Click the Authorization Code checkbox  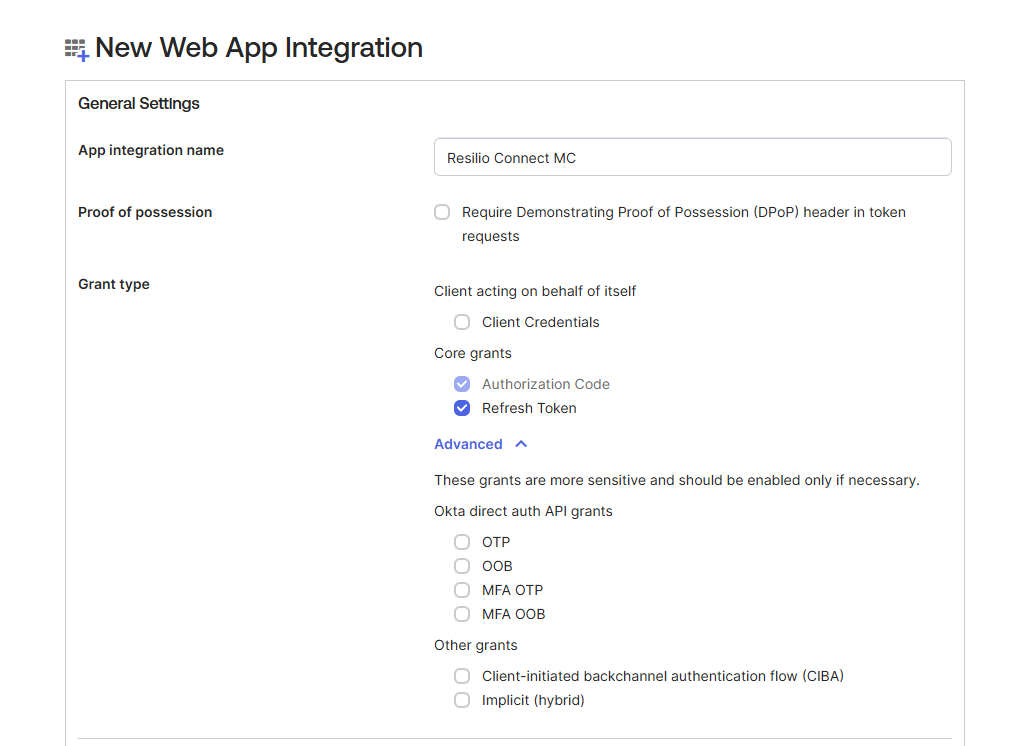point(462,384)
